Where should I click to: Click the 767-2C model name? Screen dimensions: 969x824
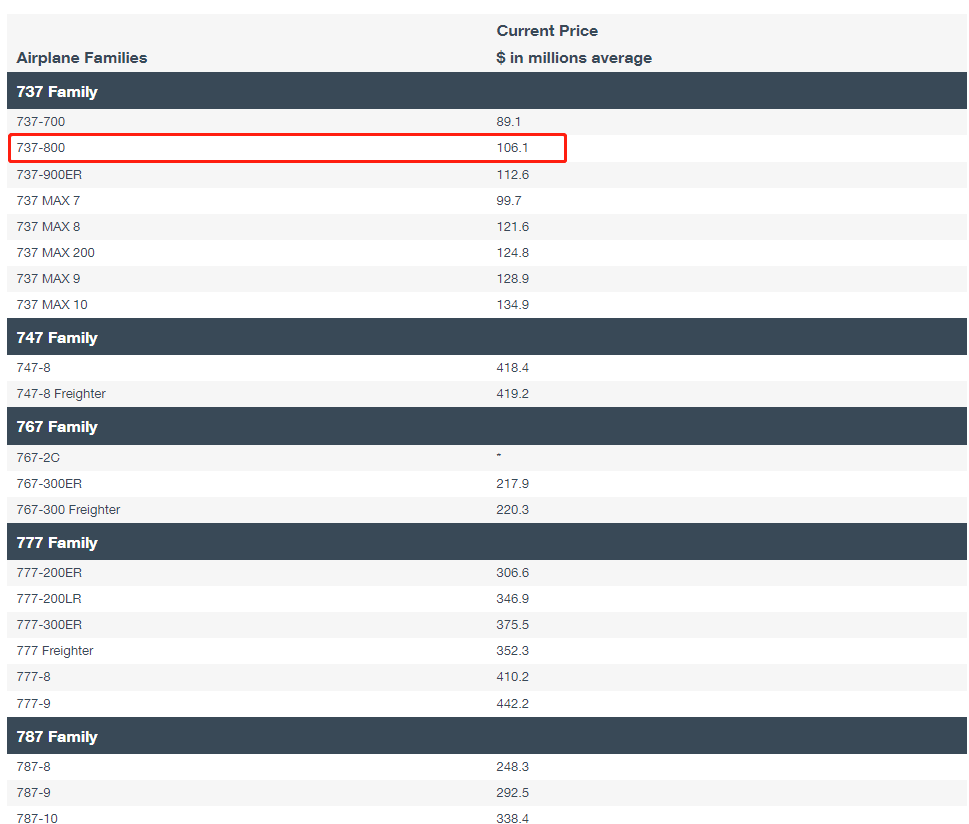[38, 458]
